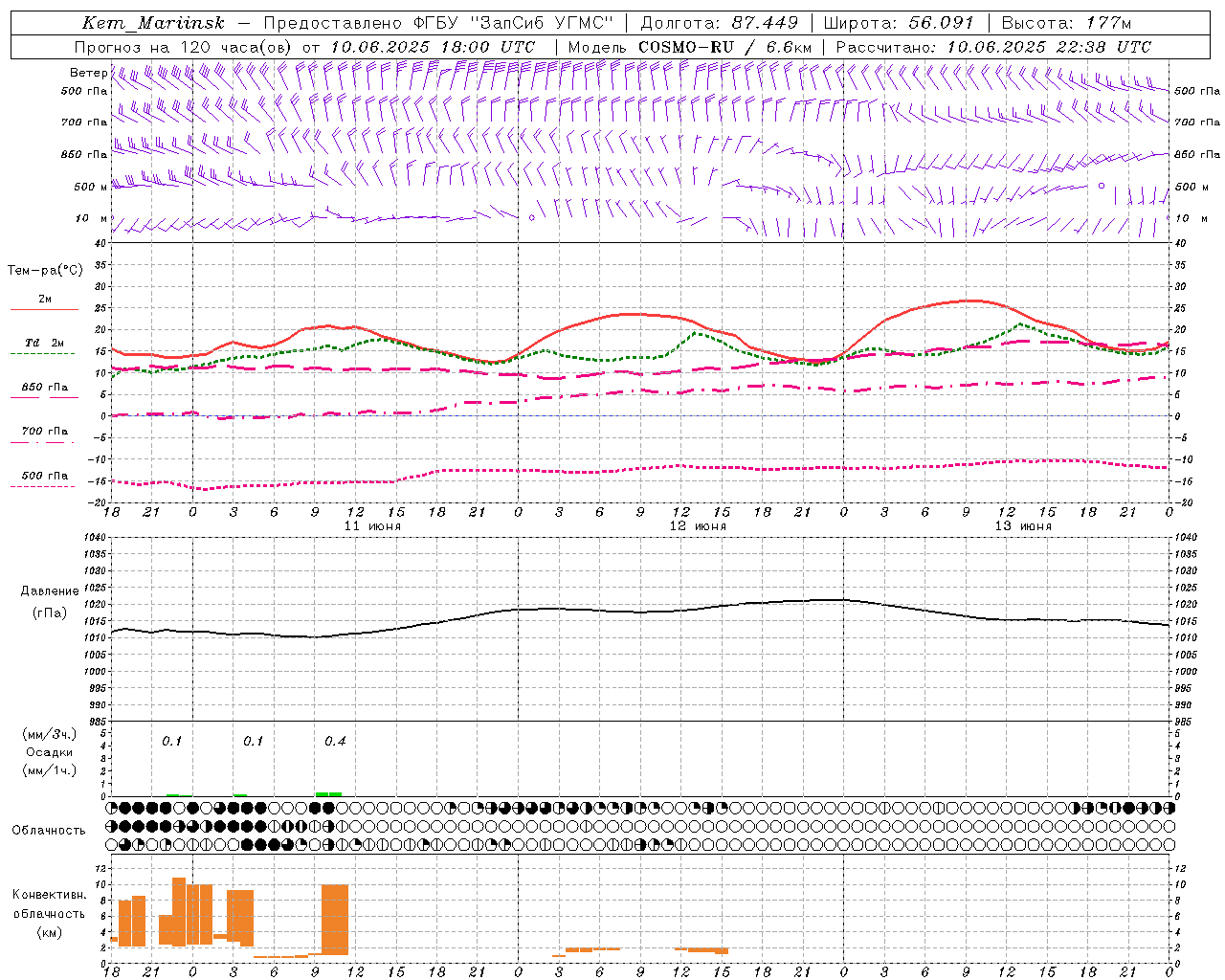1225x980 pixels.
Task: Select the 12 июня date label
Action: (x=699, y=526)
